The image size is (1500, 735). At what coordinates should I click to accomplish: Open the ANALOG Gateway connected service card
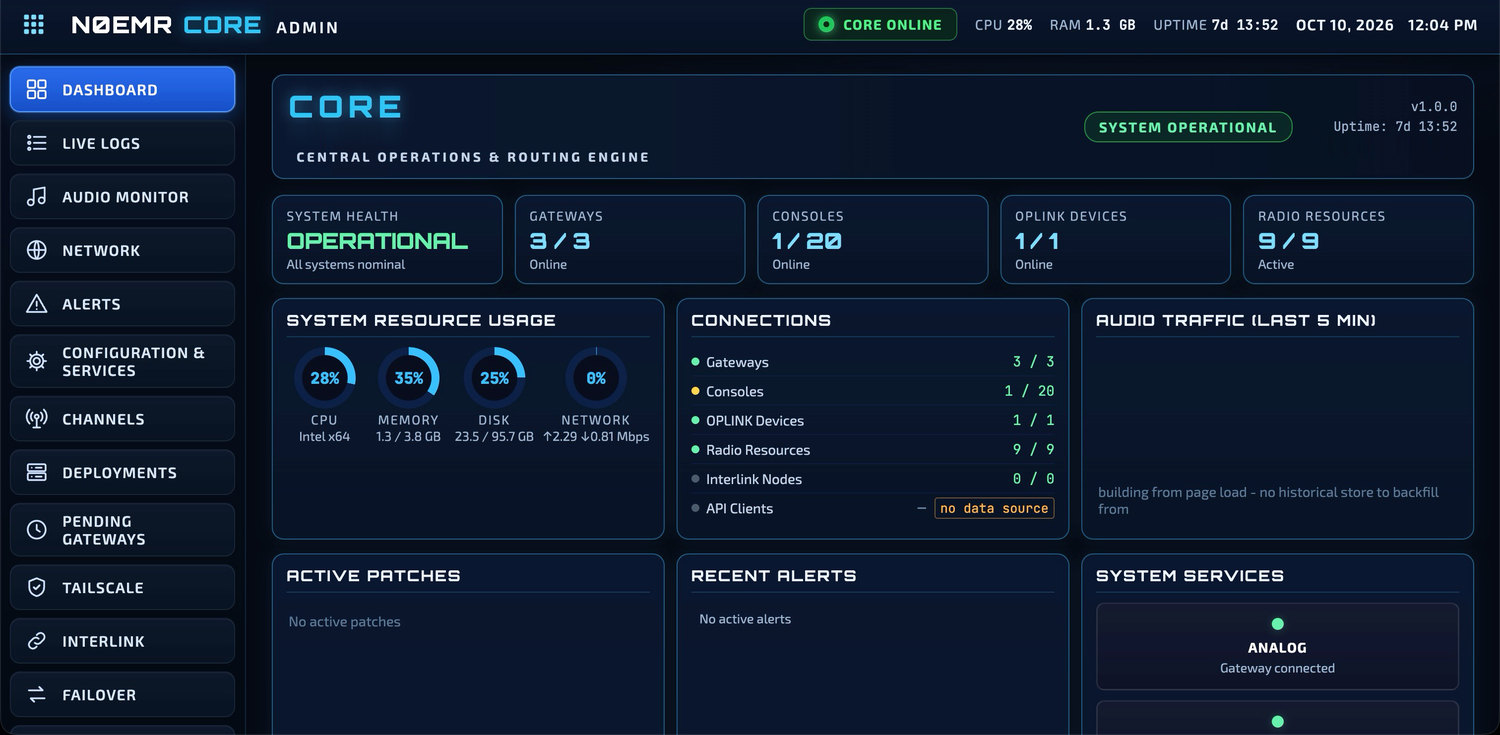(1277, 646)
